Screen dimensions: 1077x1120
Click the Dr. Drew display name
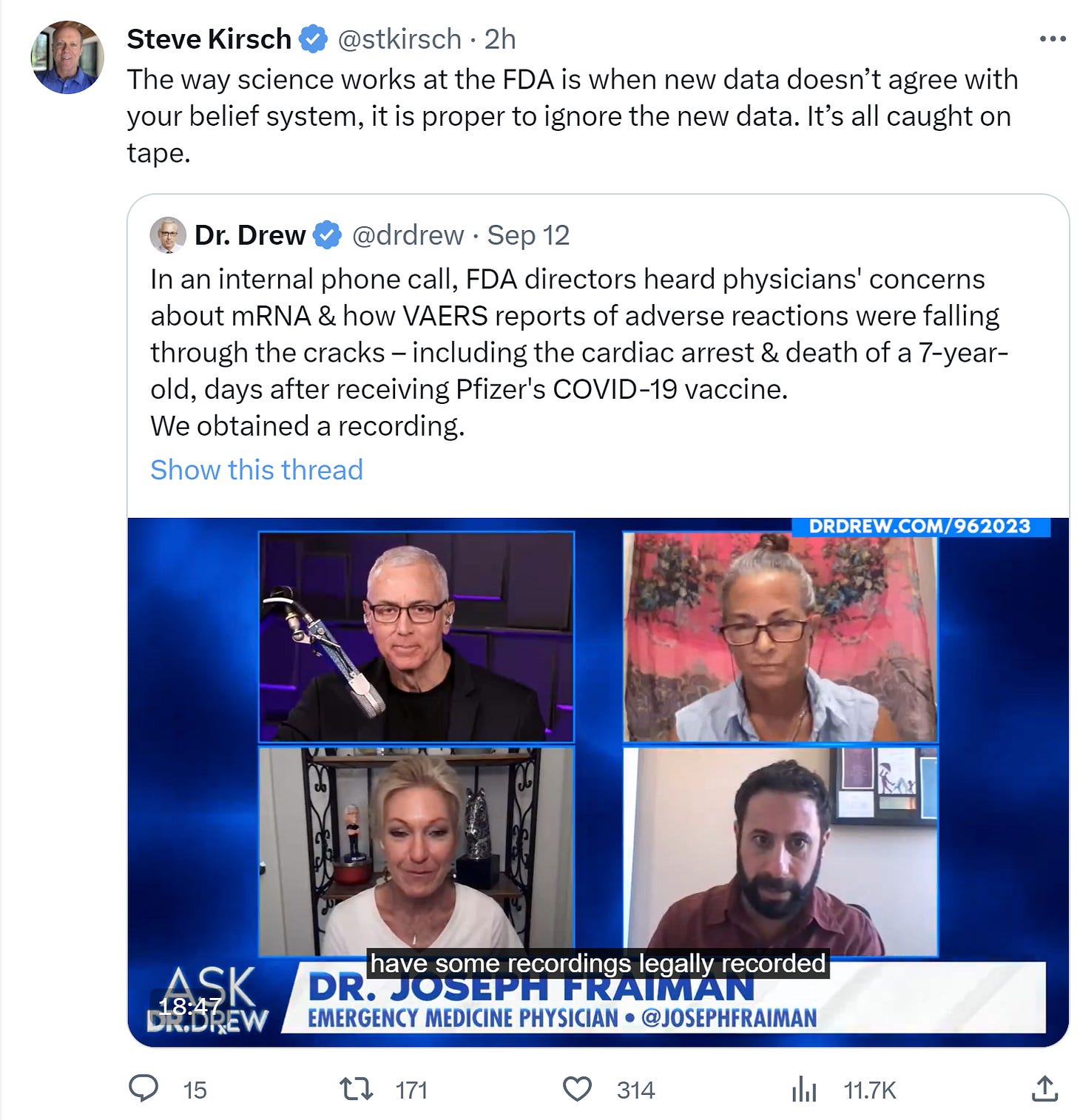[x=250, y=235]
